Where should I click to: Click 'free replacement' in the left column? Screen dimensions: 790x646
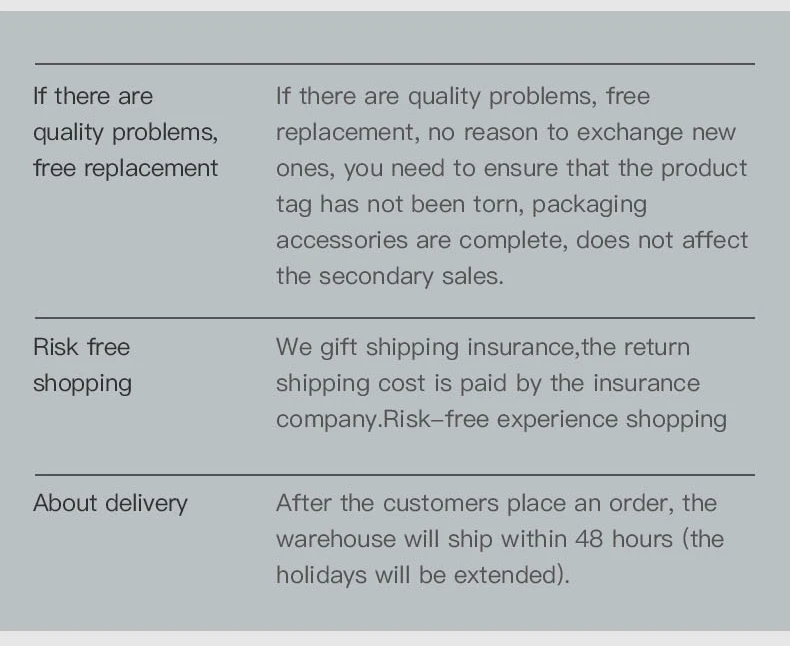[125, 168]
